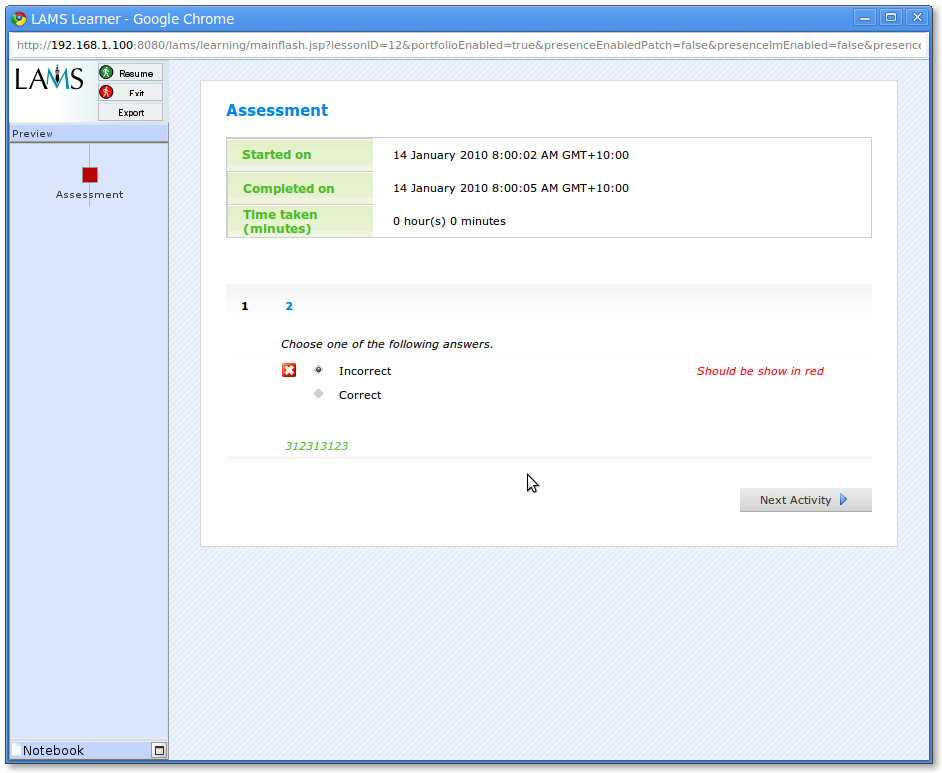Open the Preview panel header
The image size is (942, 773).
point(88,134)
